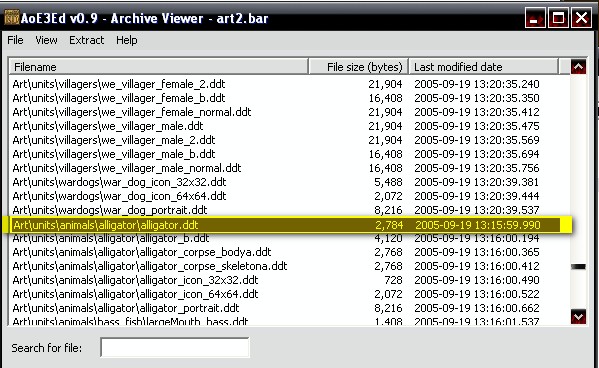Click date 2005-09-19 13:20:39.537 cell
Screen dimensions: 599x368
tap(477, 210)
